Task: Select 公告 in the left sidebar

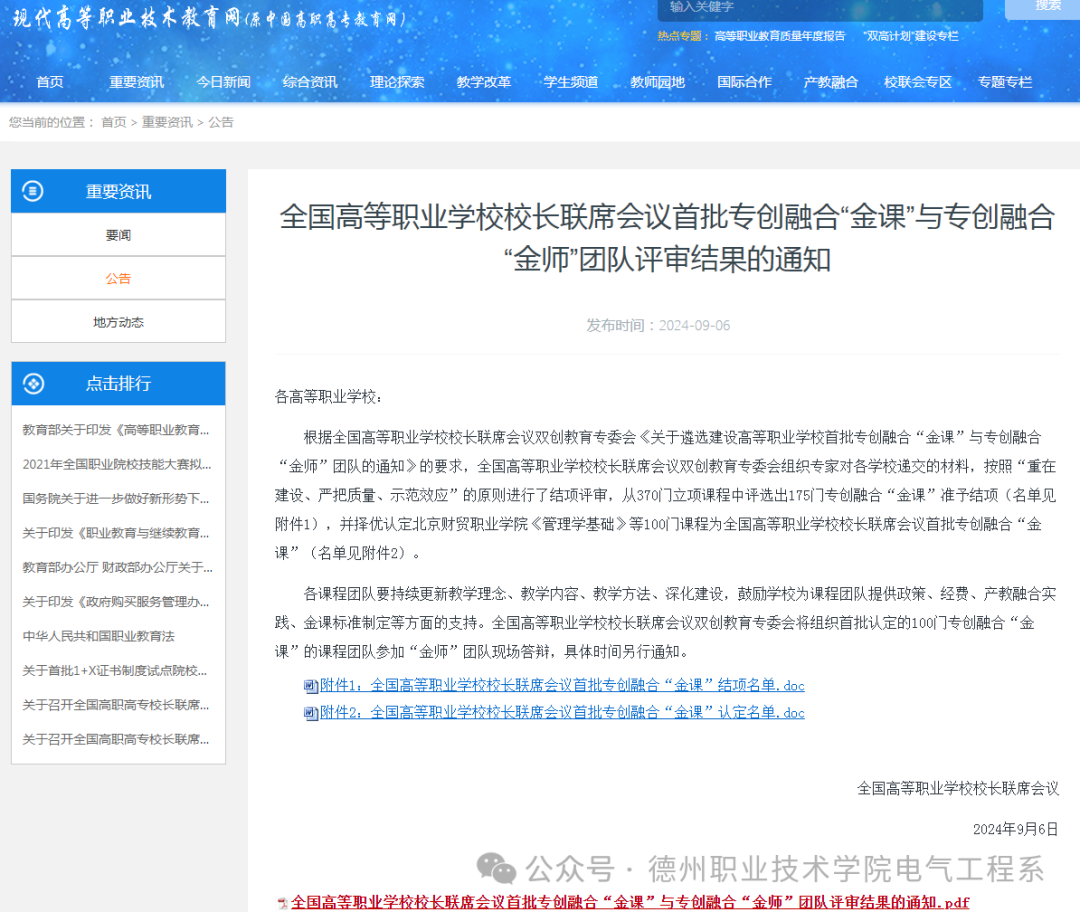Action: [x=118, y=278]
